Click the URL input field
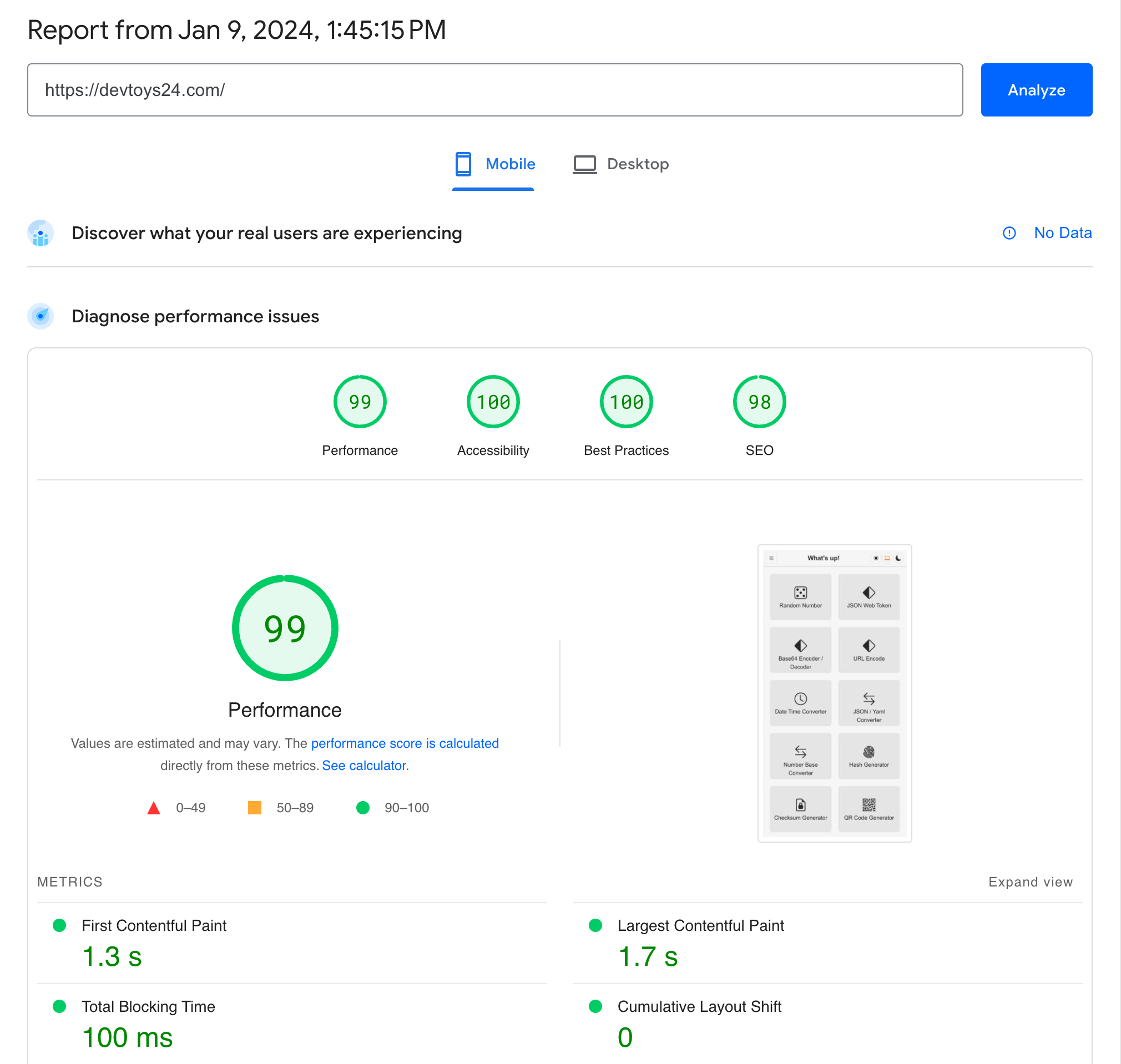1121x1064 pixels. pos(494,90)
